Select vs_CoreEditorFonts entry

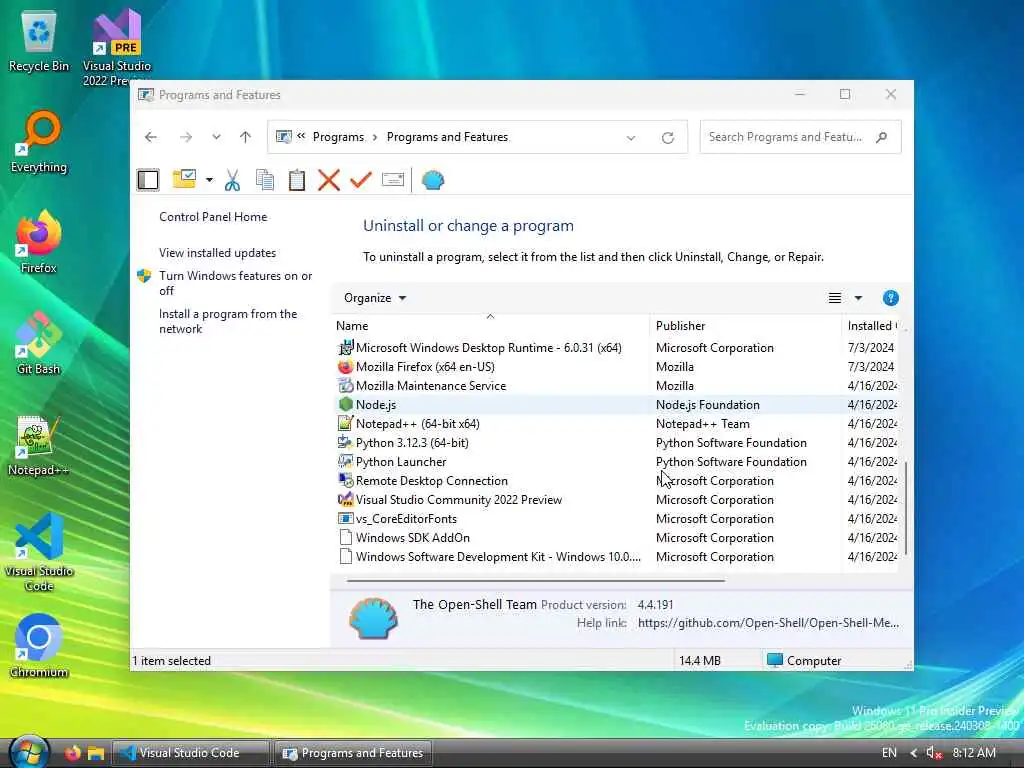pyautogui.click(x=616, y=519)
